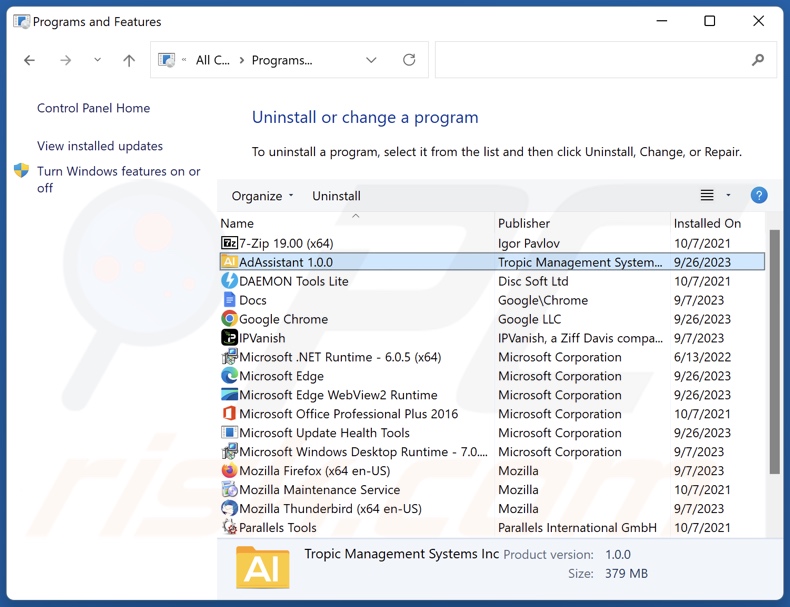
Task: Click the Igor Pavlov publisher cell
Action: [529, 243]
